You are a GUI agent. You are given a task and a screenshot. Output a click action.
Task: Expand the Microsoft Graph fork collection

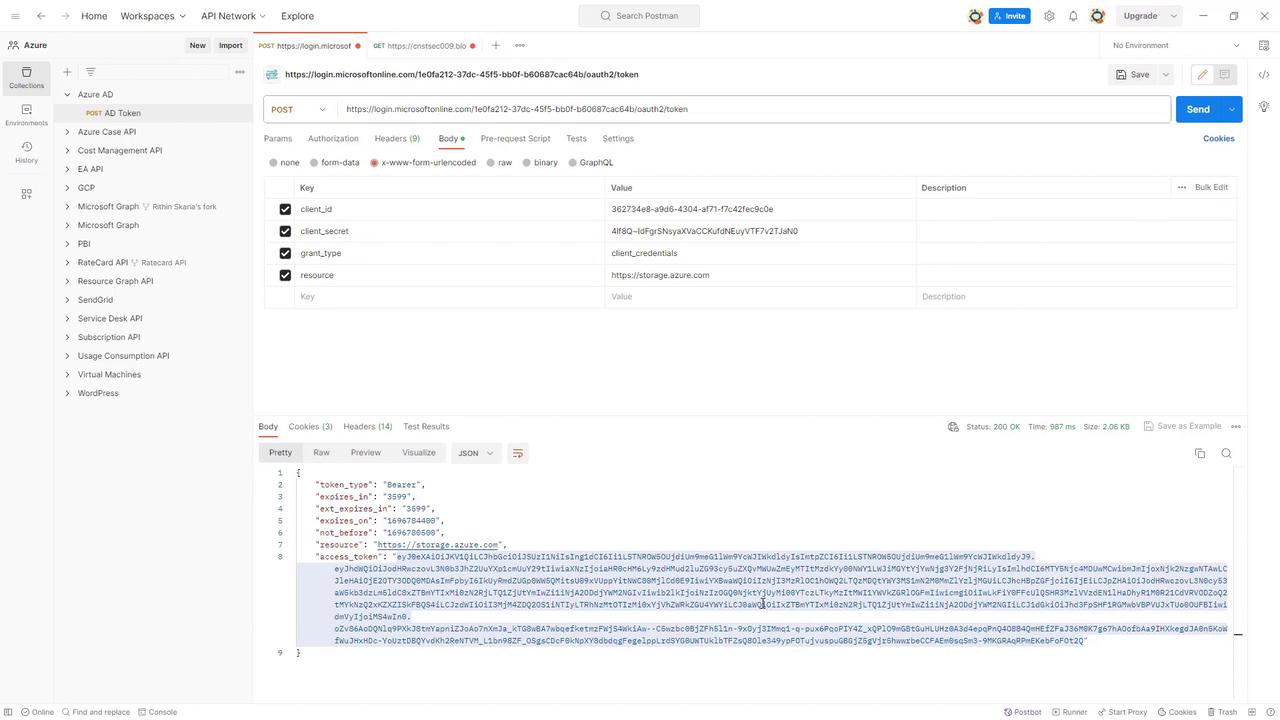(67, 207)
